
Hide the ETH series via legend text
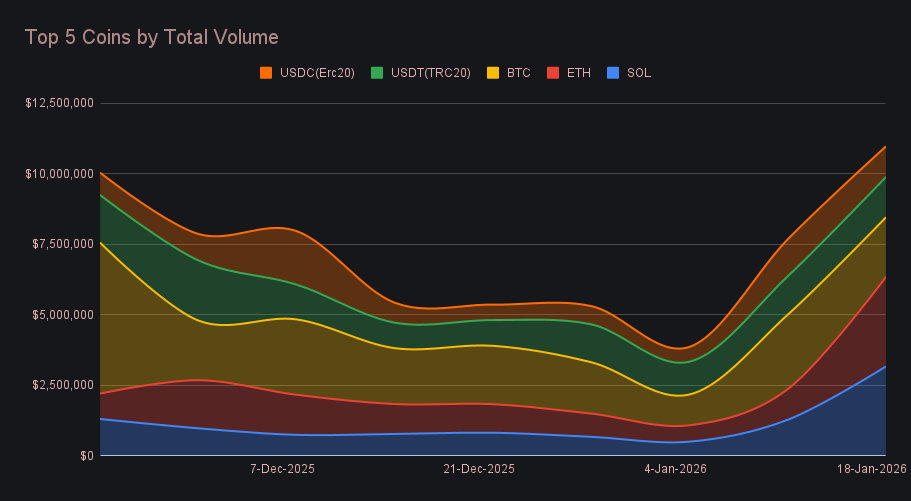pos(579,73)
